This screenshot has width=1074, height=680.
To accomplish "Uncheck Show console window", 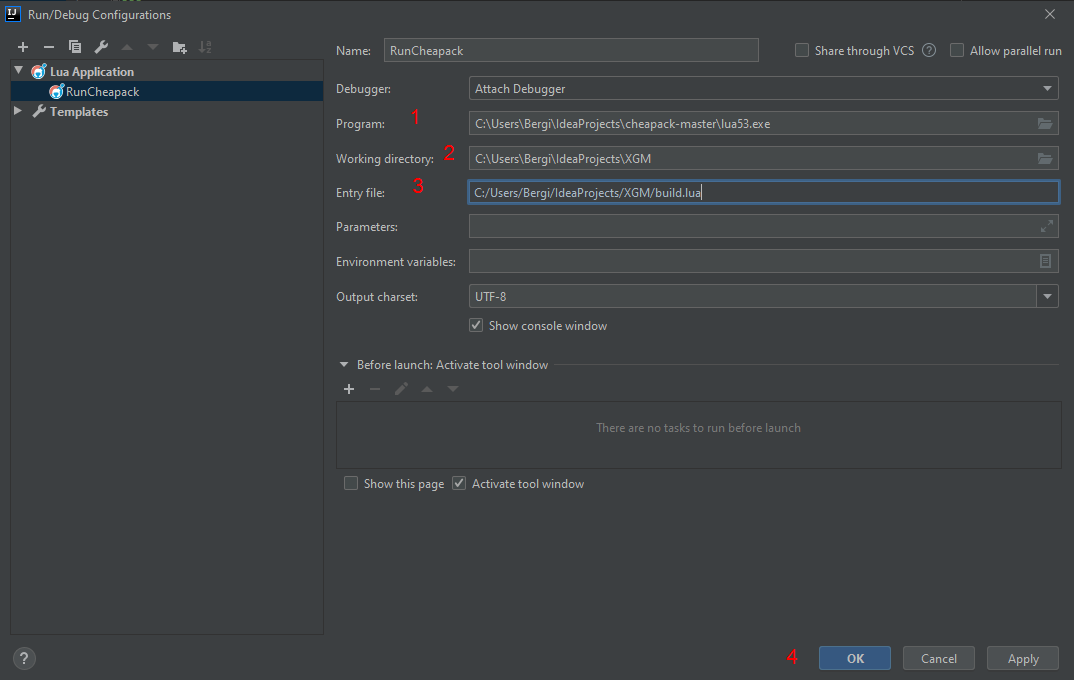I will pyautogui.click(x=476, y=325).
